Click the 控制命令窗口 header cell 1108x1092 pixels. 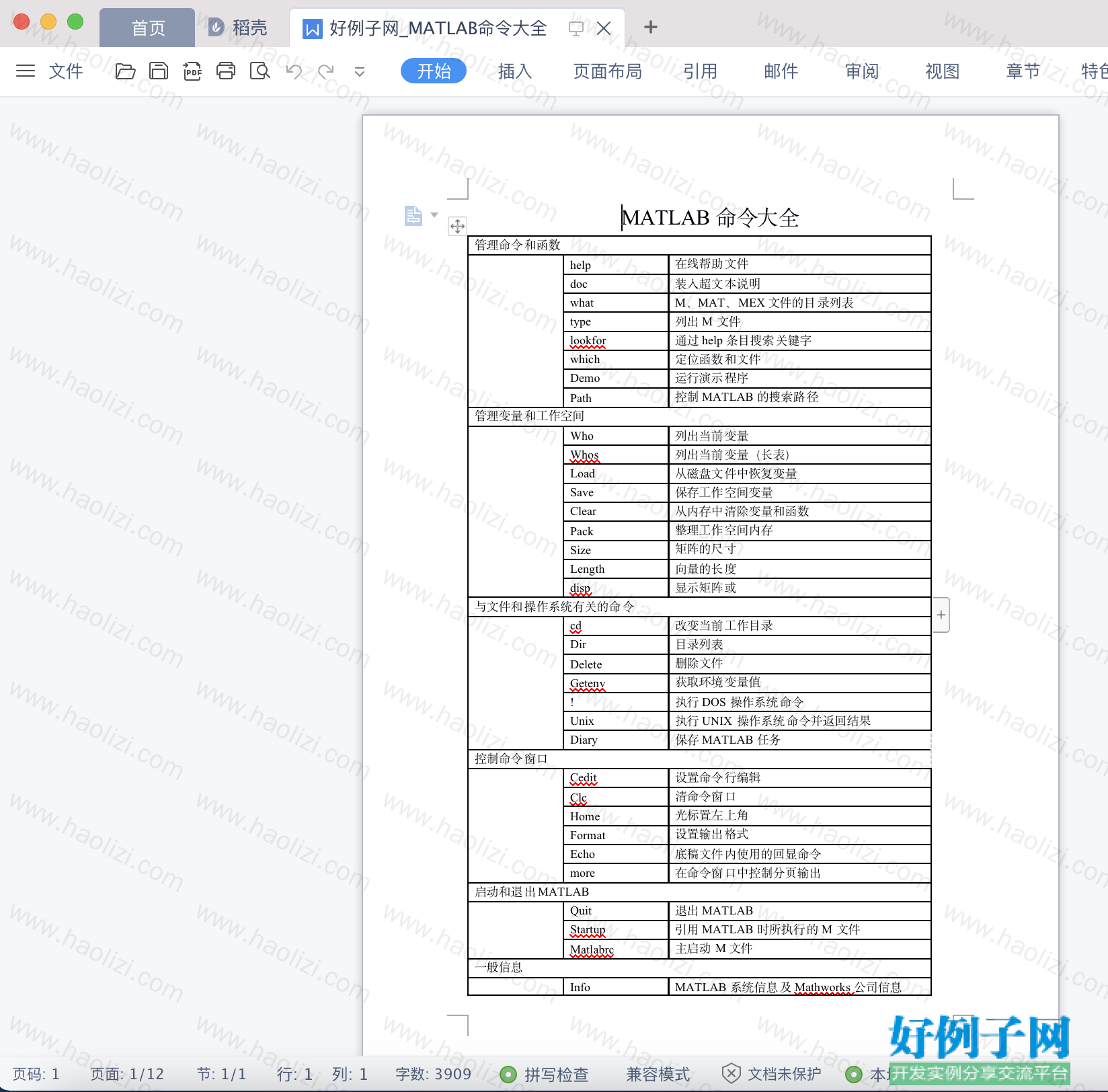(699, 758)
